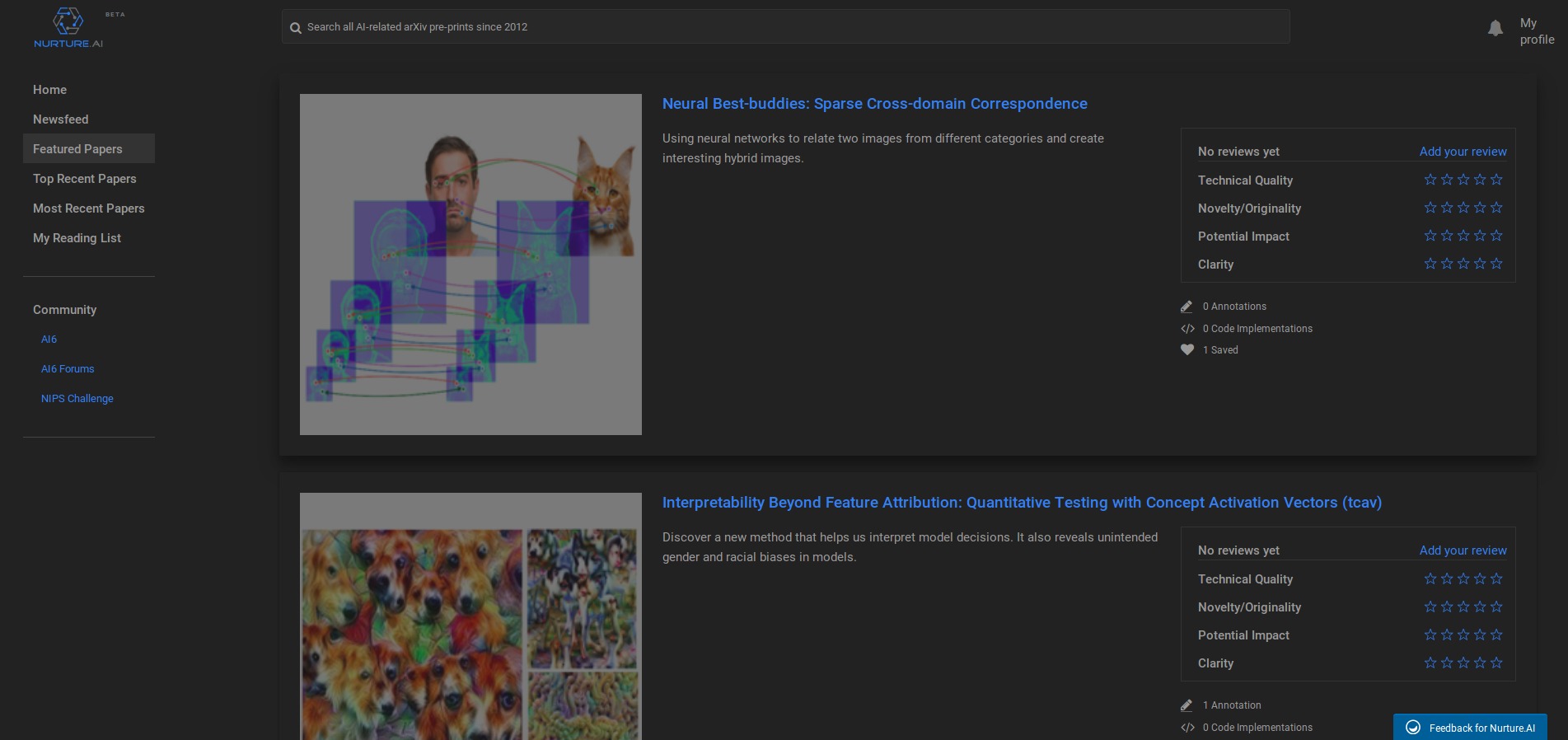Rate tcav paper Novelty/Originality three stars
This screenshot has height=740, width=1568.
(1463, 607)
